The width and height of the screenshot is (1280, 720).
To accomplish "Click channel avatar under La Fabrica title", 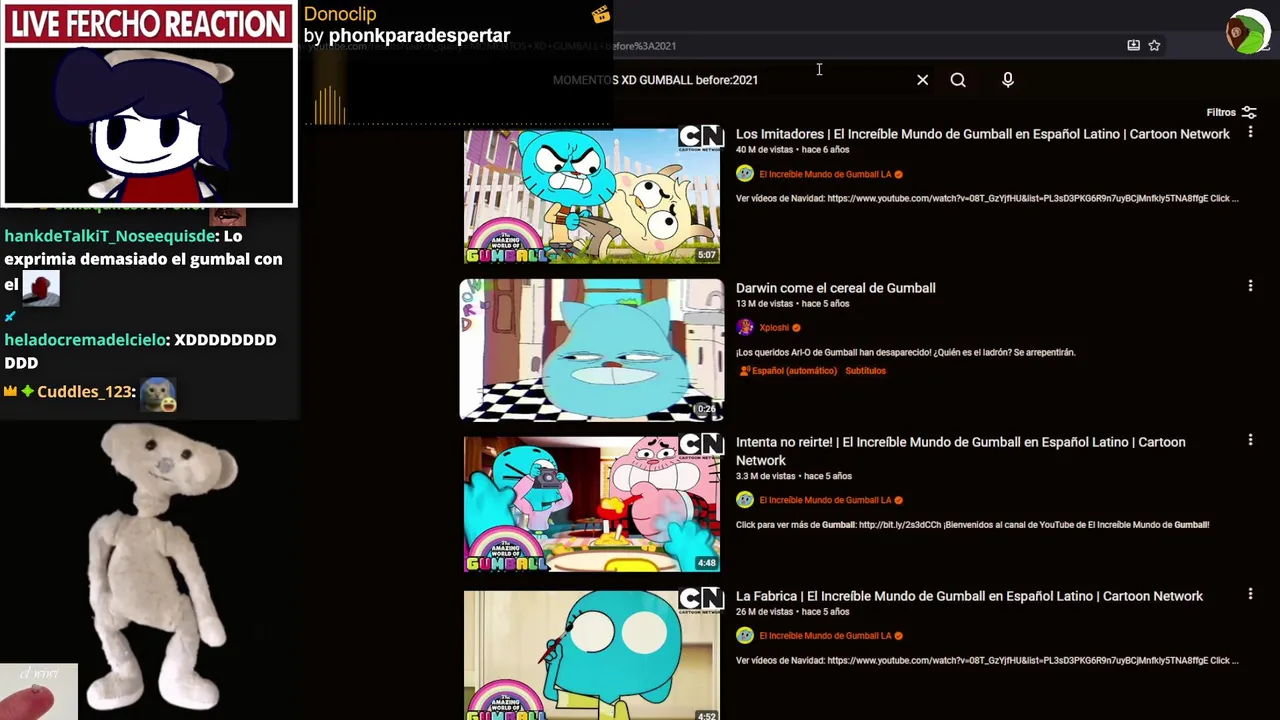I will pyautogui.click(x=745, y=636).
